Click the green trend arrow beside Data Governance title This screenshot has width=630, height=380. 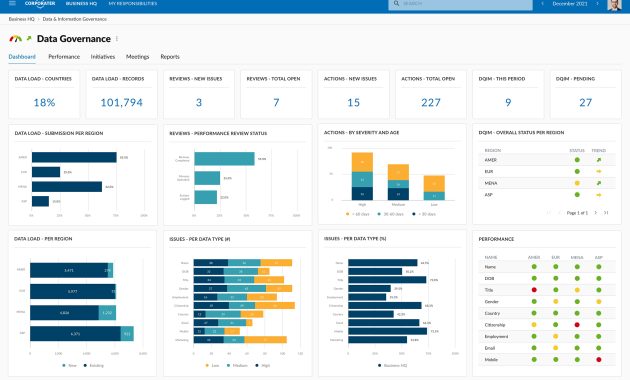29,39
